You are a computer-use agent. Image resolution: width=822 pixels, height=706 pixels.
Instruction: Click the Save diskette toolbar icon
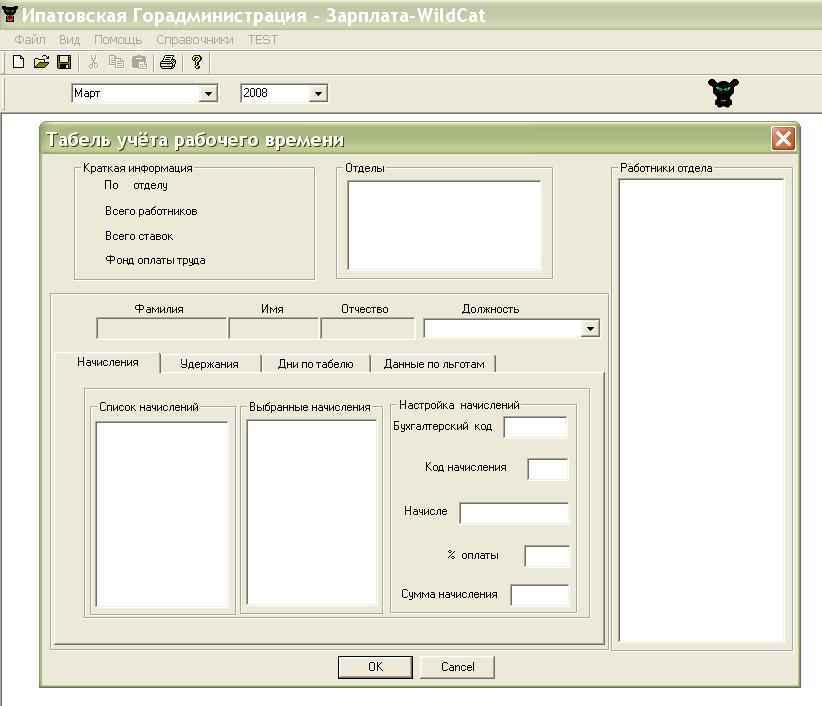[63, 62]
